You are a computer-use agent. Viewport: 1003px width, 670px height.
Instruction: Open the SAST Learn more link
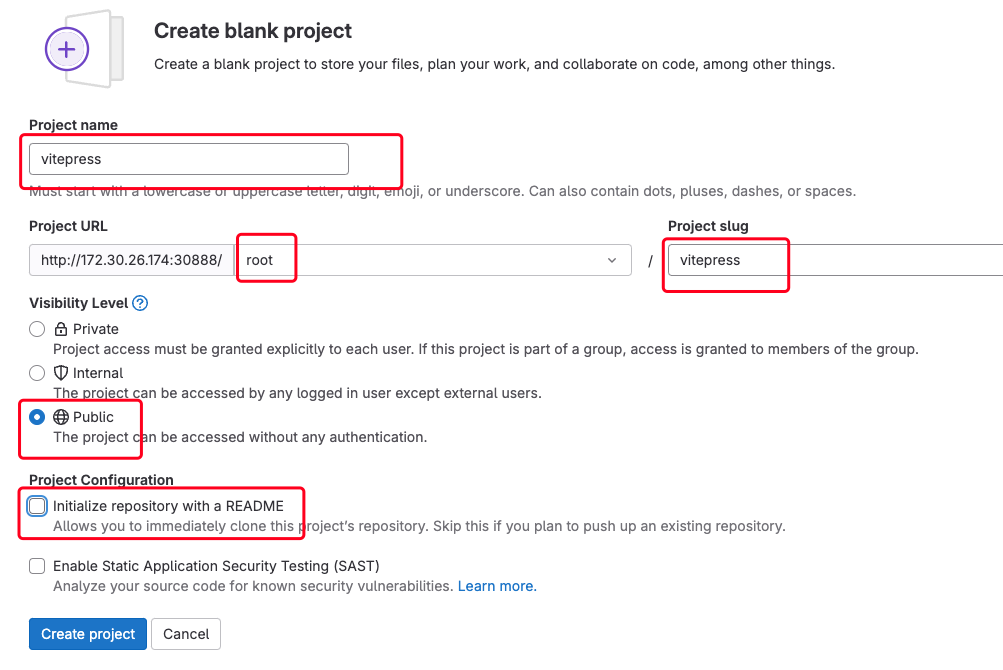tap(497, 586)
